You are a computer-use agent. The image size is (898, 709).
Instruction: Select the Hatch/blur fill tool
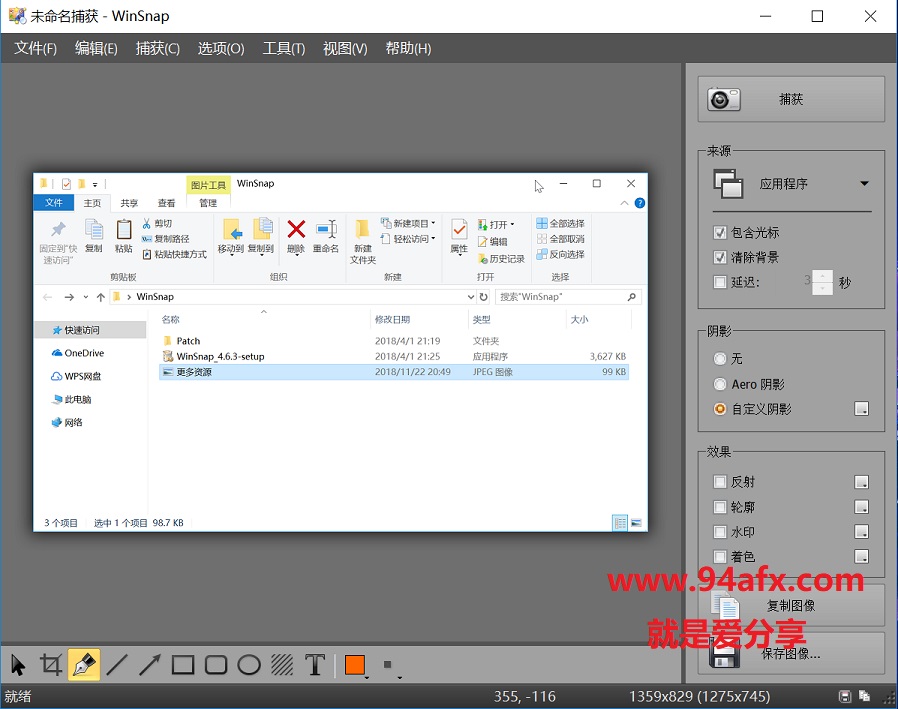pyautogui.click(x=282, y=665)
